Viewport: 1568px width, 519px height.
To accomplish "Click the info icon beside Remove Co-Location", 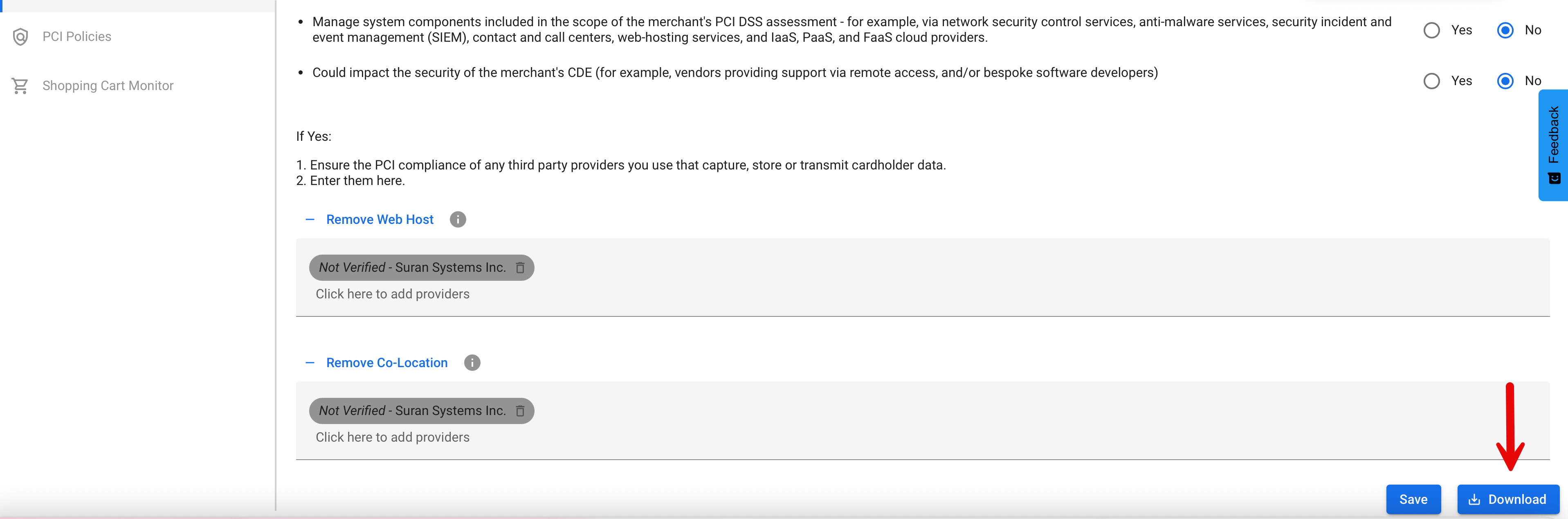I will coord(472,363).
